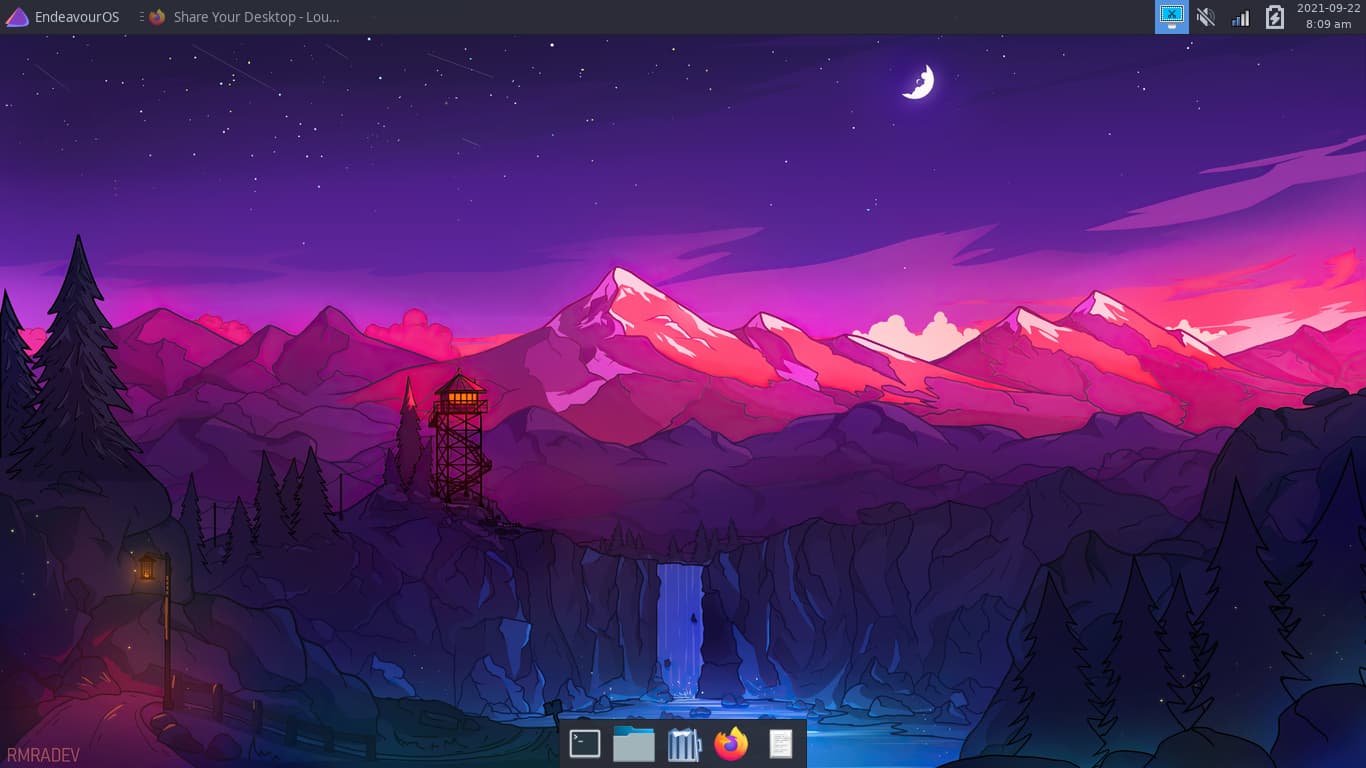Open the trash can icon in the dock
This screenshot has height=768, width=1366.
683,744
